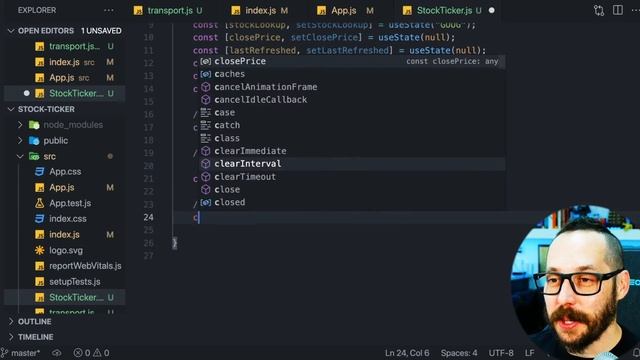The image size is (640, 360).
Task: Choose cancelIdleCallback suggestion
Action: point(352,100)
